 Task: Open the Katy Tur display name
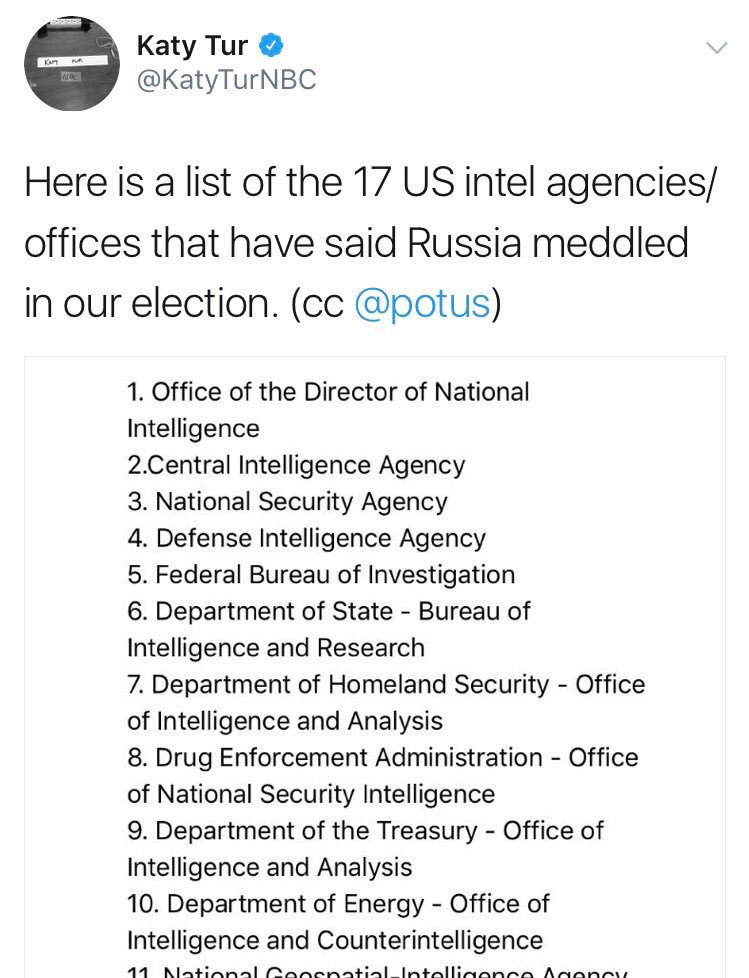point(192,45)
